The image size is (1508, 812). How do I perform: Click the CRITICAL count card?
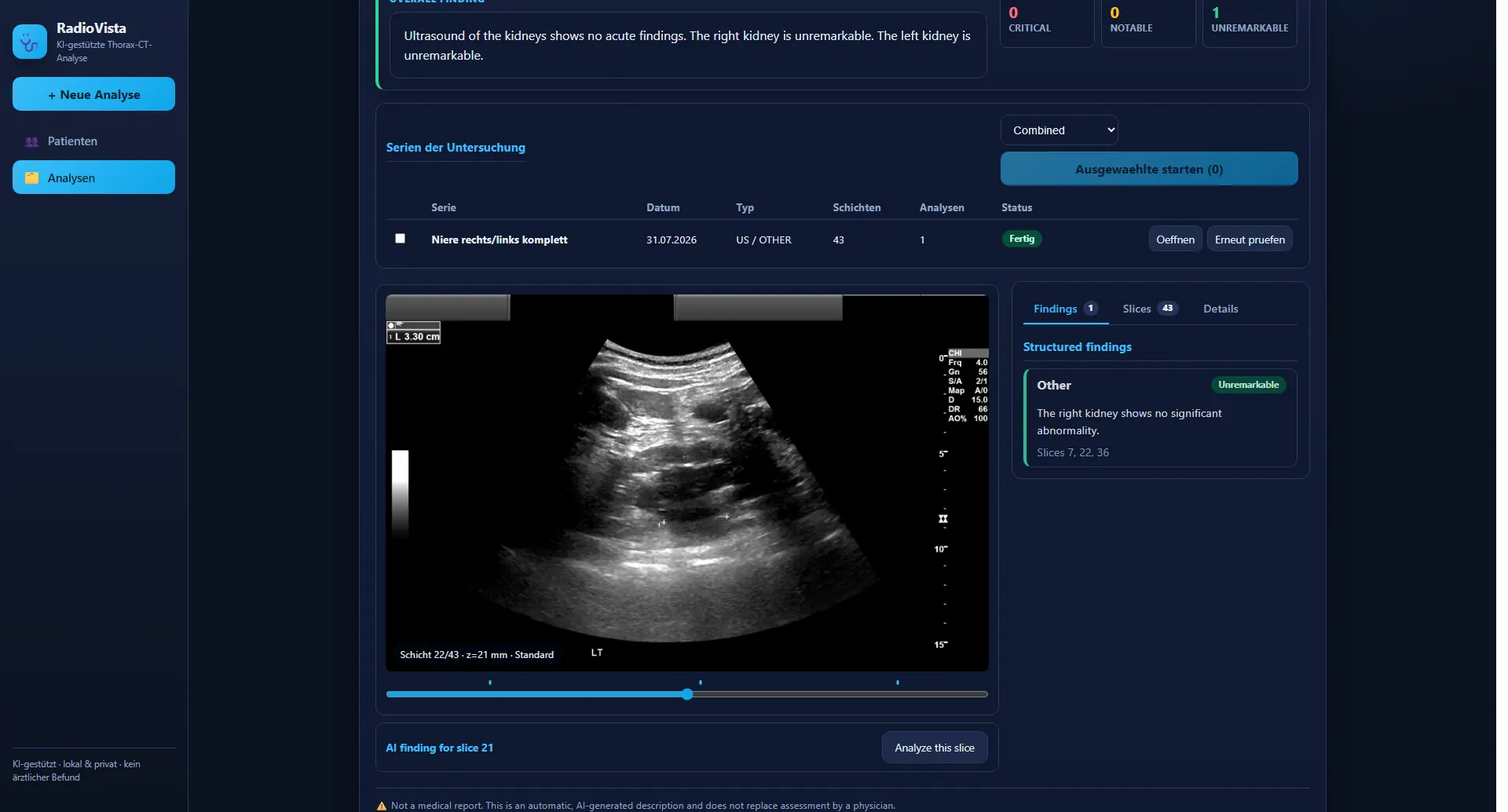[x=1046, y=22]
